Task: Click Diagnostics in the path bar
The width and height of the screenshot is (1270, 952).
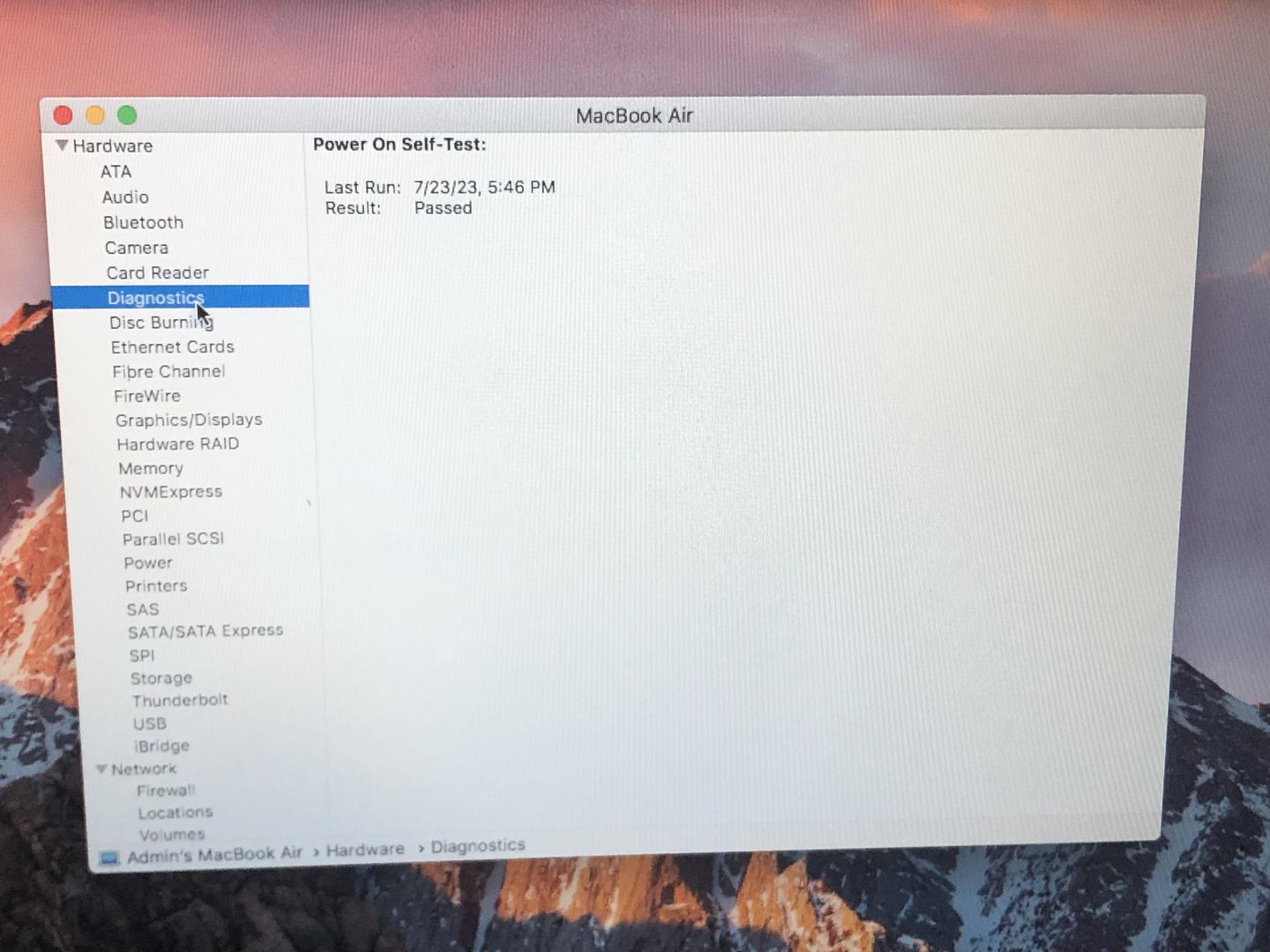Action: (478, 846)
